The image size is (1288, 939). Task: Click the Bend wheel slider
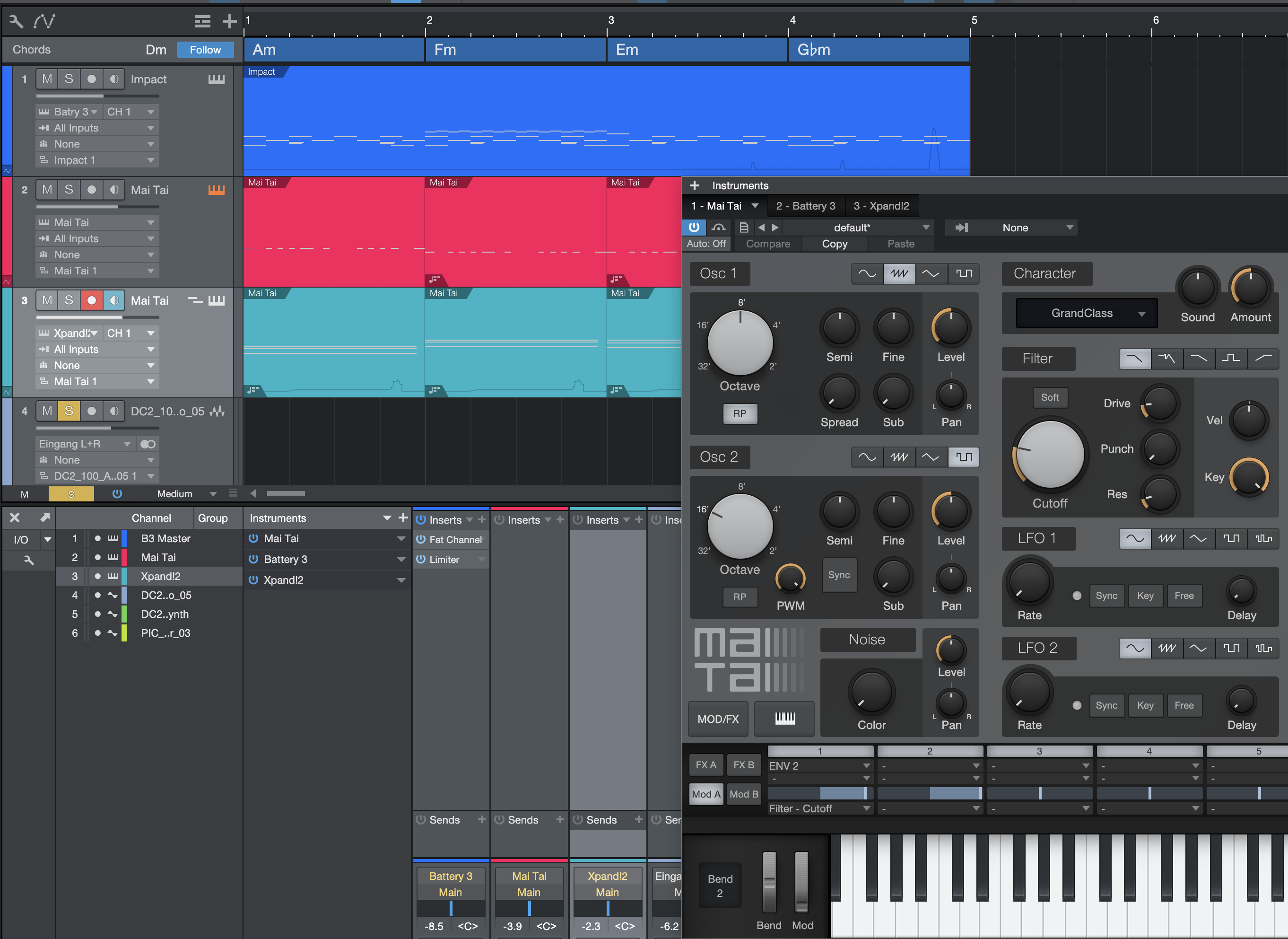(x=769, y=882)
